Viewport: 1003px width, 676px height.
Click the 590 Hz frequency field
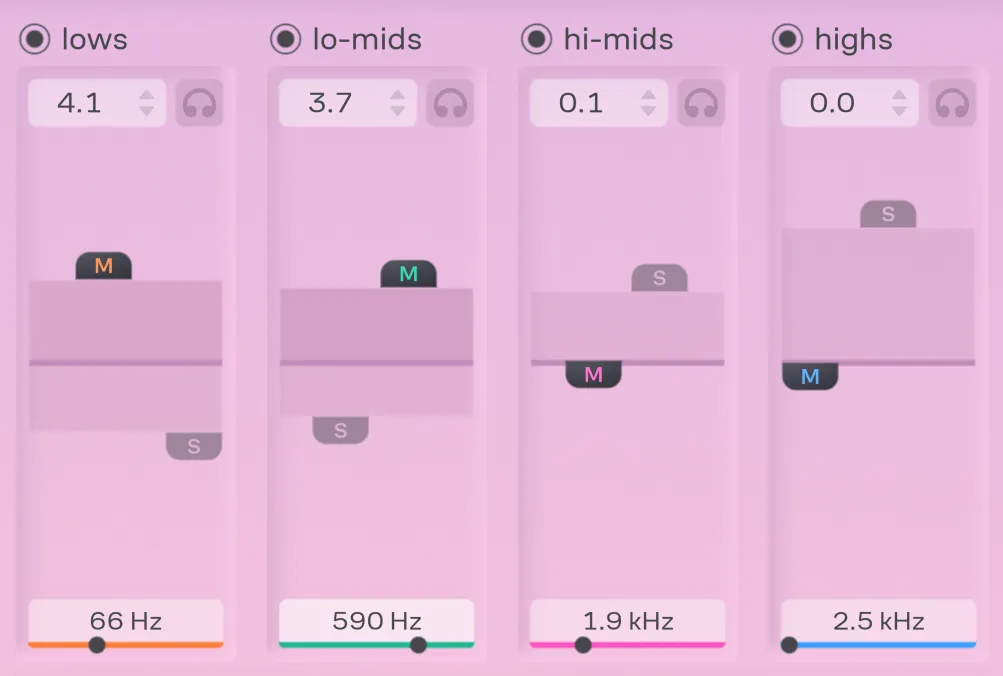[376, 620]
